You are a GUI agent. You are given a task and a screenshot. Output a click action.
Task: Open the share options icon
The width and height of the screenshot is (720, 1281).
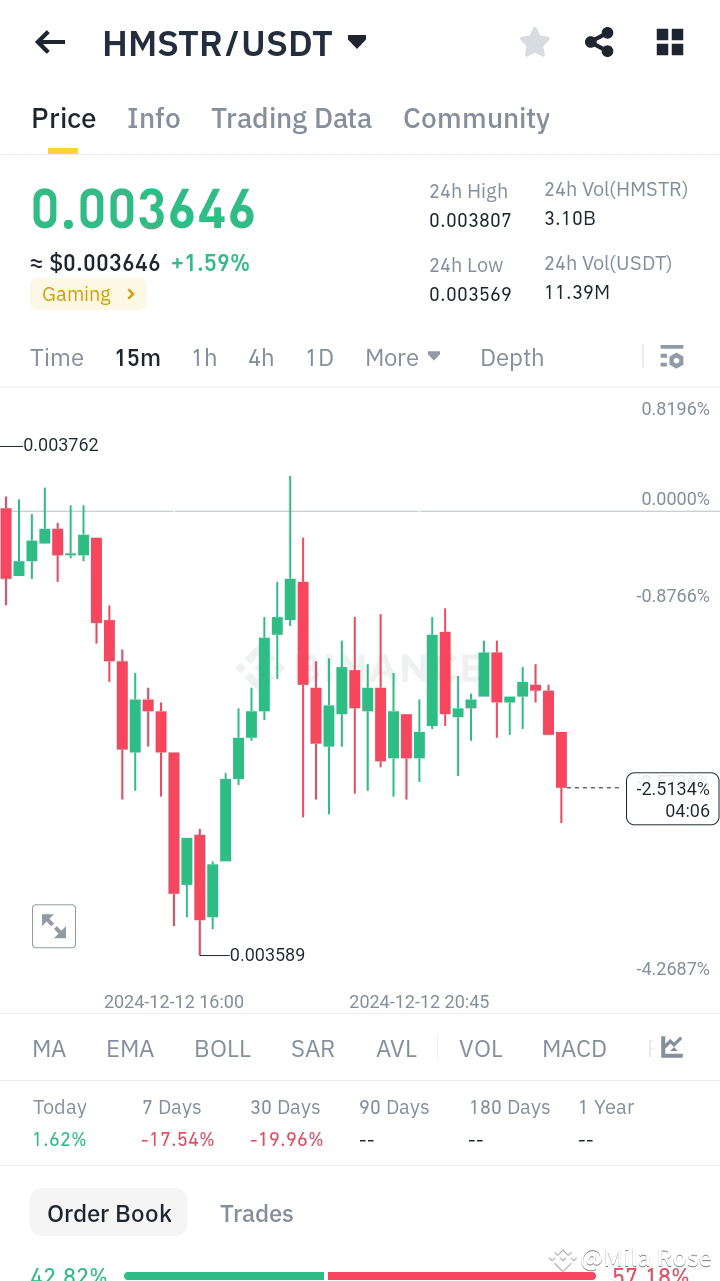tap(599, 42)
